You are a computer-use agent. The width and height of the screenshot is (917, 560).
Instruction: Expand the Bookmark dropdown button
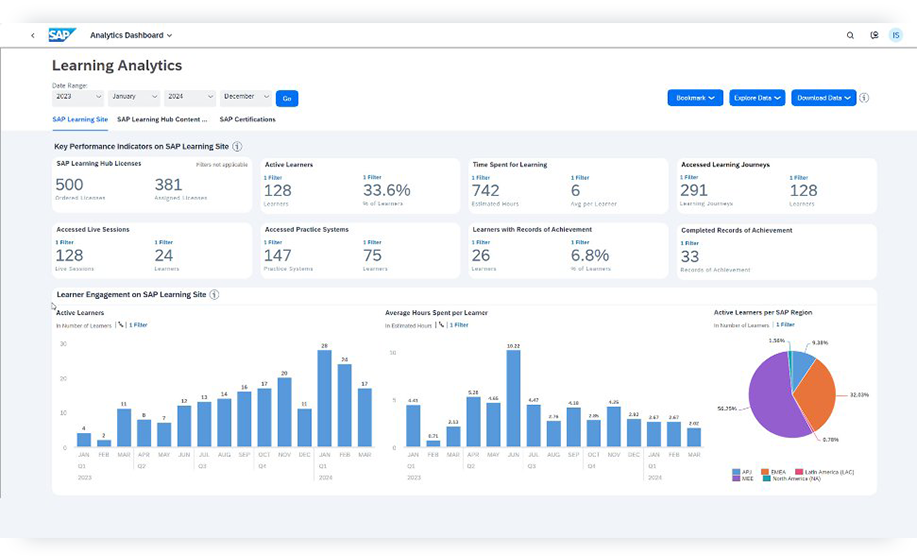click(695, 98)
